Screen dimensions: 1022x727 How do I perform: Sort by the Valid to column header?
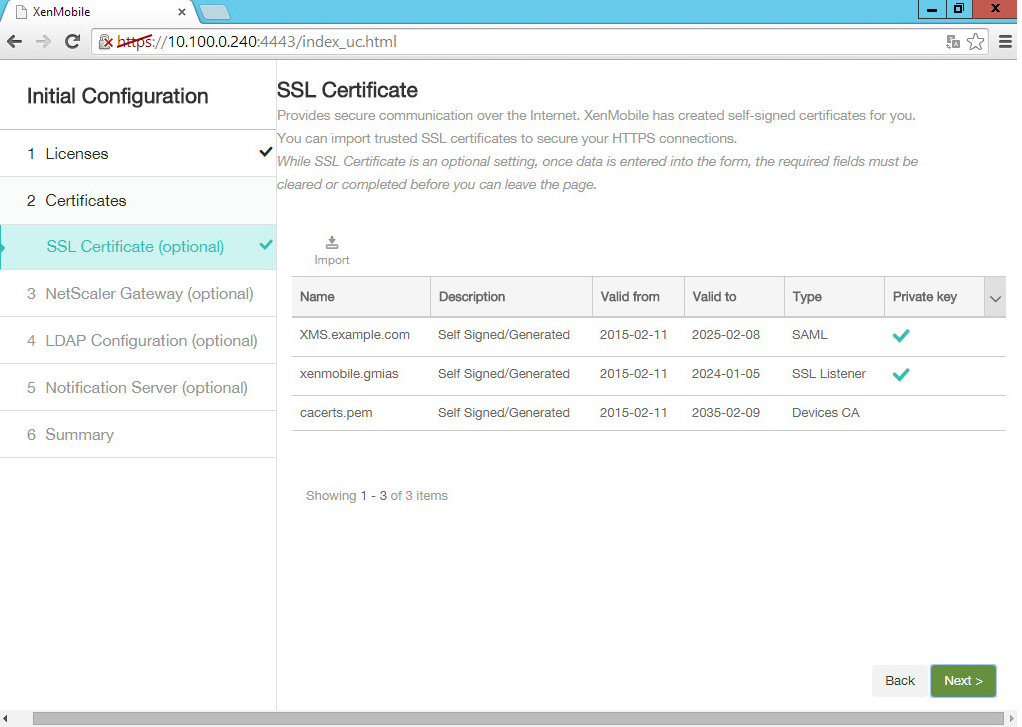pyautogui.click(x=734, y=297)
